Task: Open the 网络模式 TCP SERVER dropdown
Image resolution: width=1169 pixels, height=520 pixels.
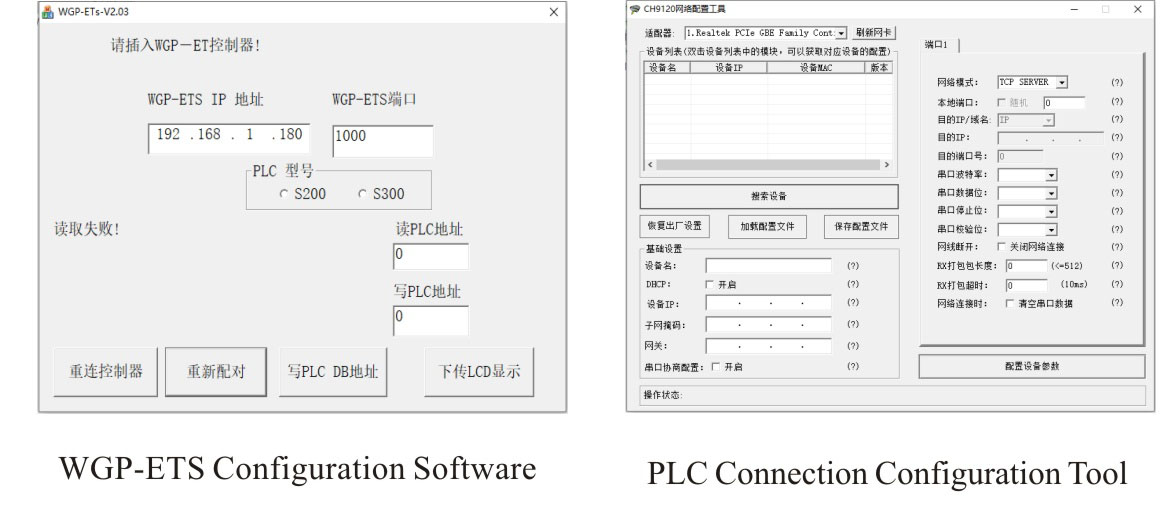Action: coord(1062,83)
